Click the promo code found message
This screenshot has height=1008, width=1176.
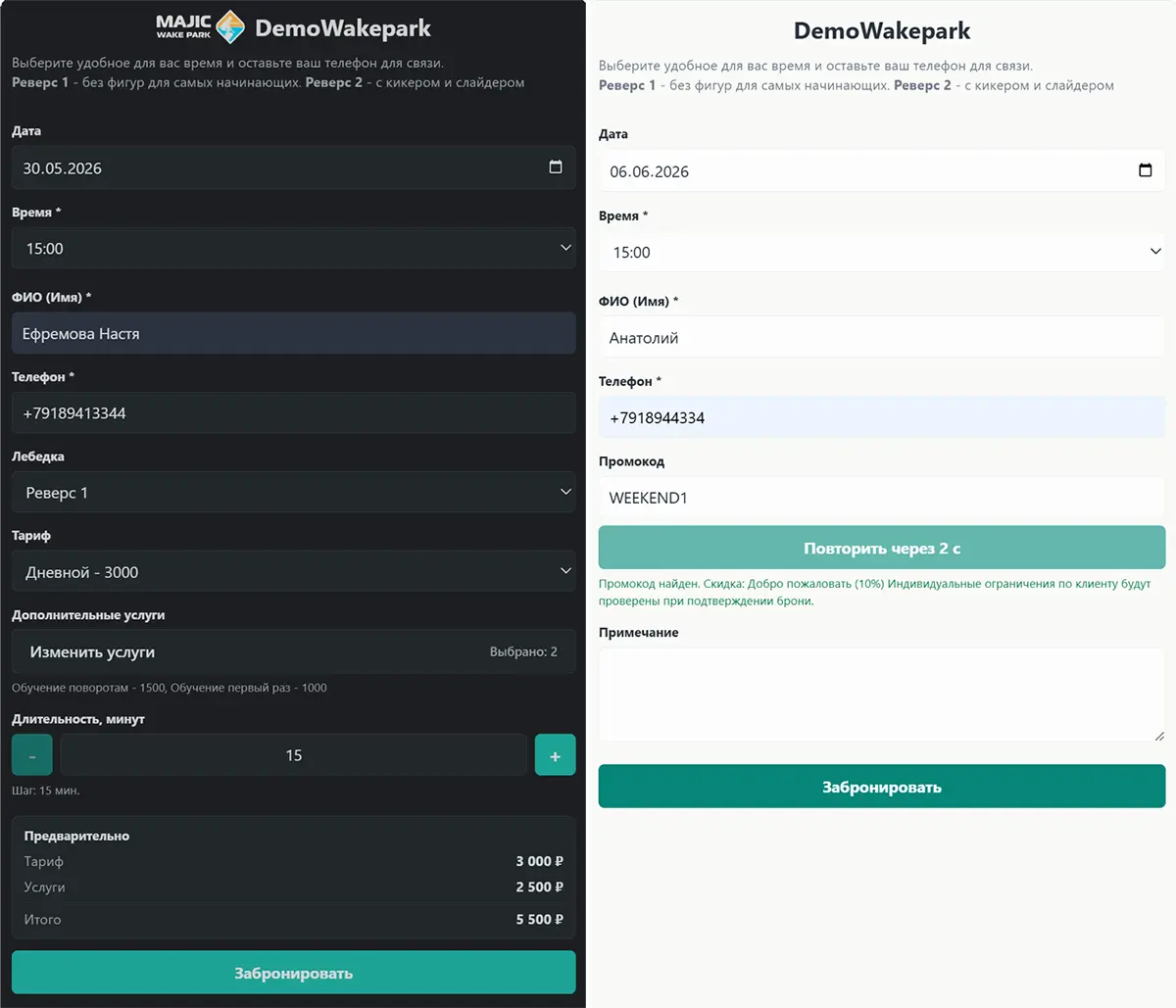[x=875, y=592]
